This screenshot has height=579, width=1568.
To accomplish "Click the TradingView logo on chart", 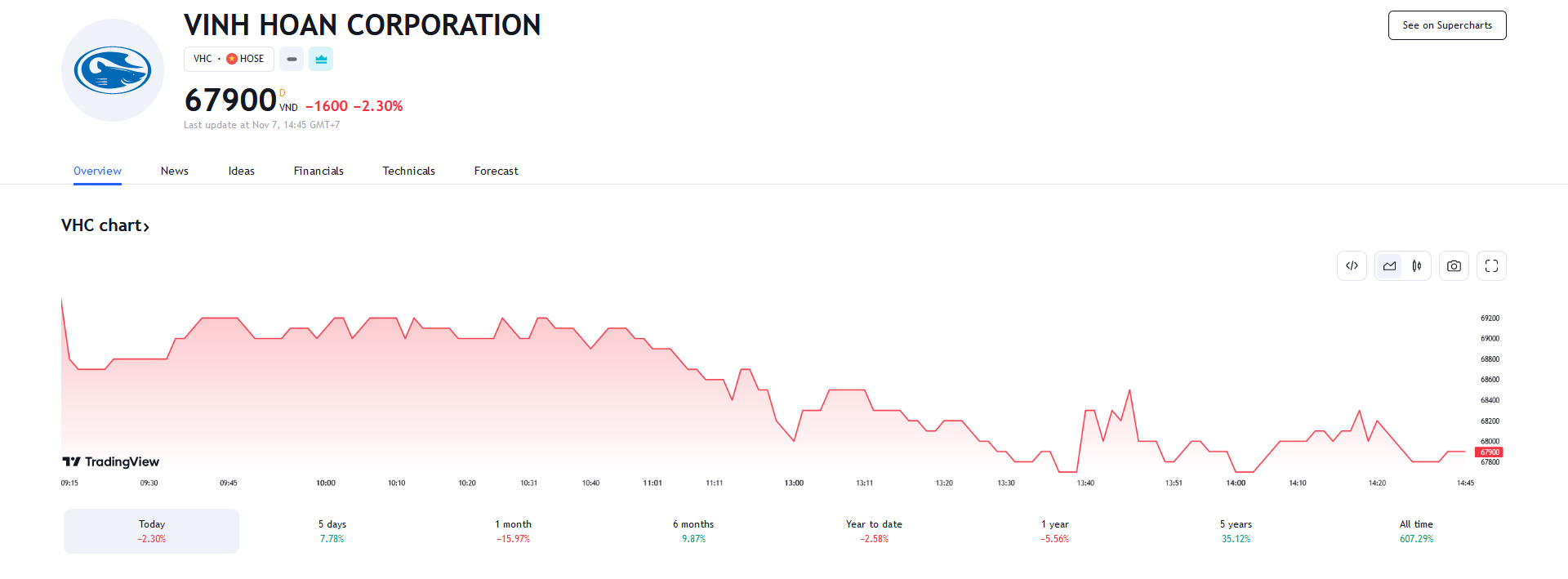I will (111, 462).
